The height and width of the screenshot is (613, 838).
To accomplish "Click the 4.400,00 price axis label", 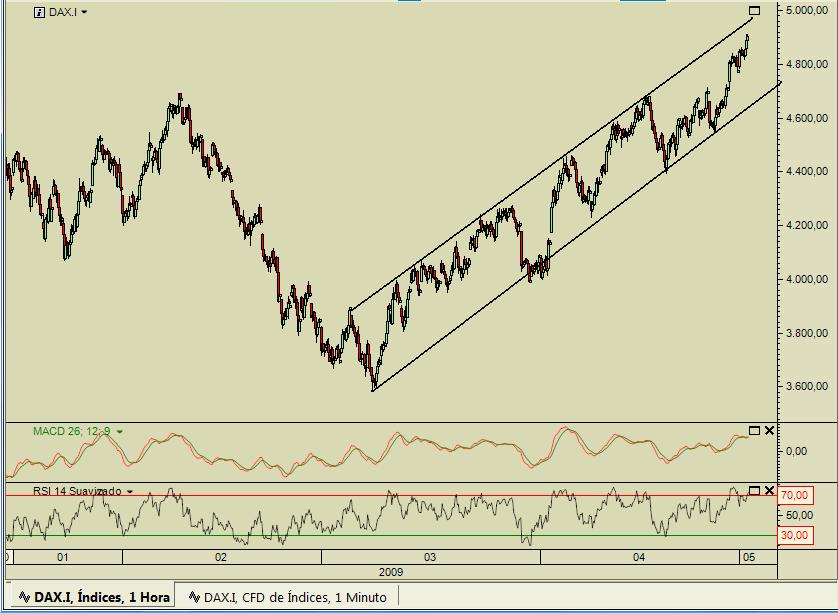I will [806, 171].
